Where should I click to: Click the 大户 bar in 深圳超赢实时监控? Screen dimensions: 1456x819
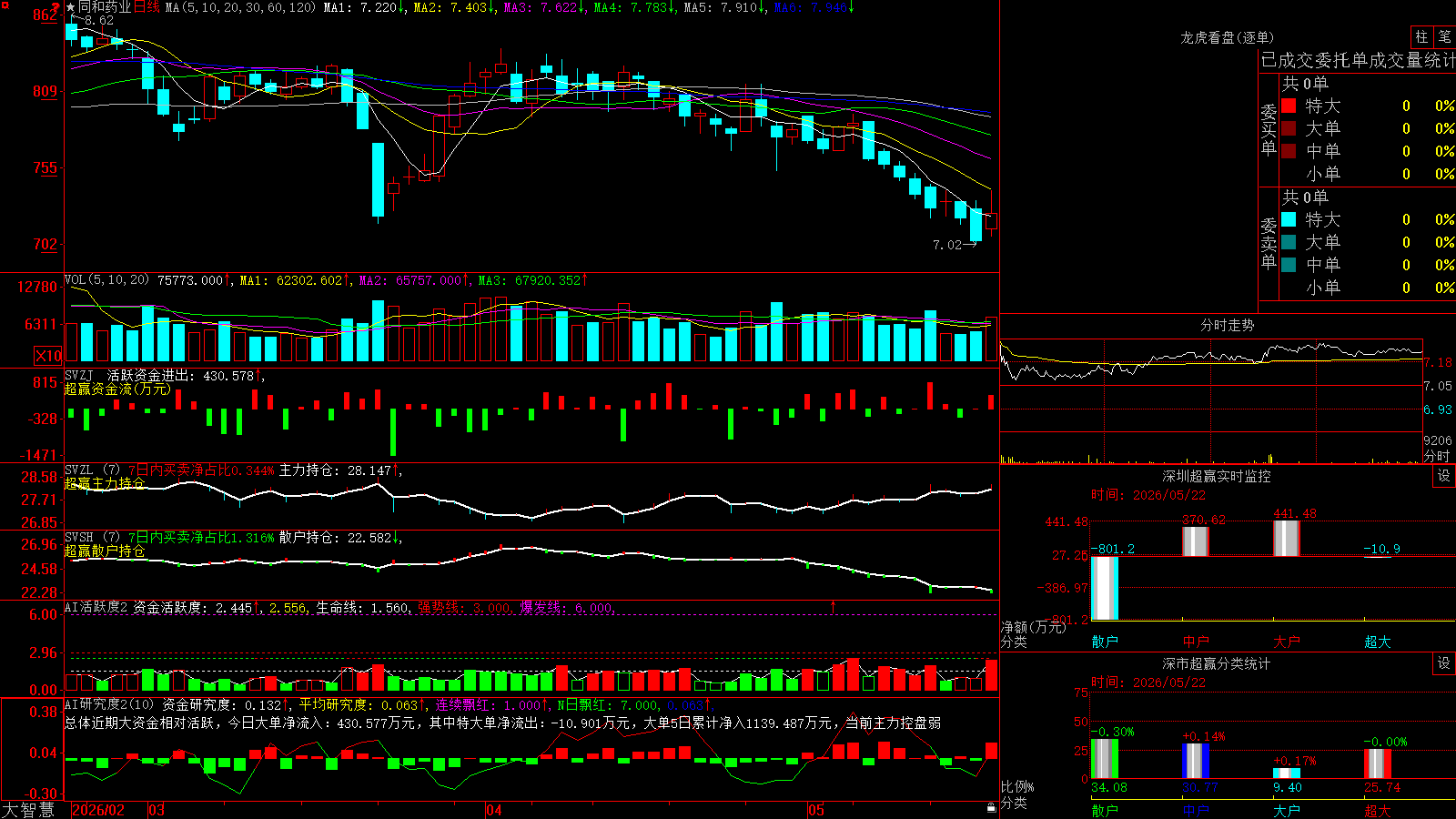1287,539
